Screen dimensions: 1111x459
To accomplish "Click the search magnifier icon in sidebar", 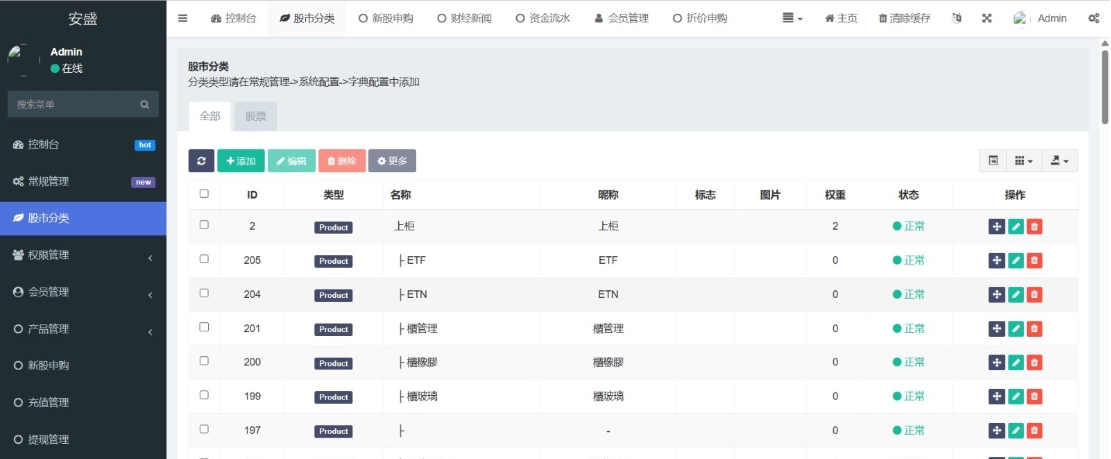I will 144,104.
